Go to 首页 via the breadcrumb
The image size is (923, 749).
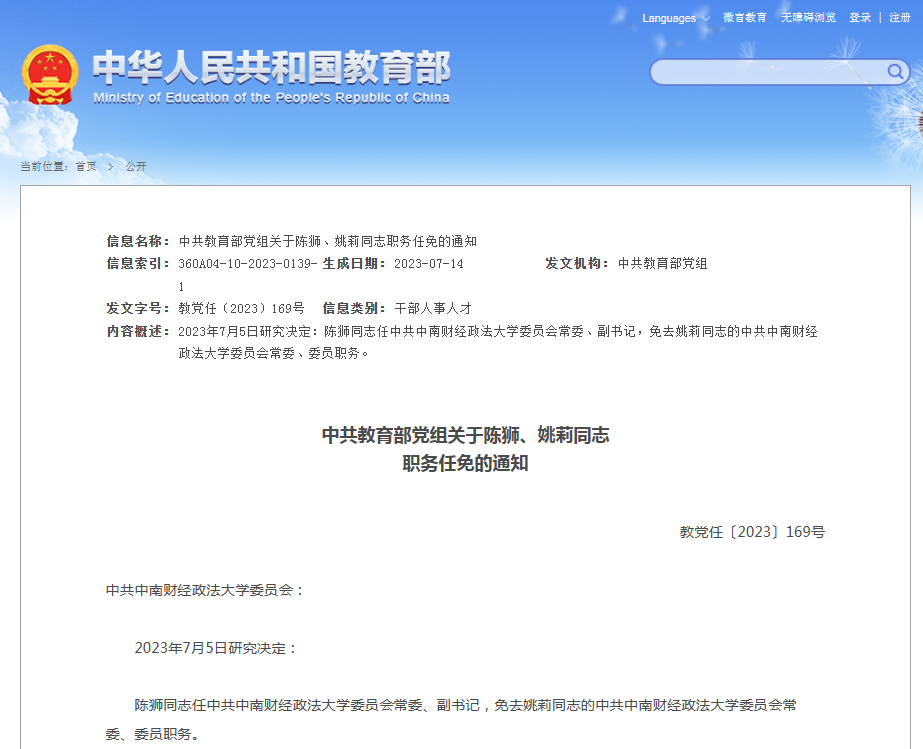point(85,167)
